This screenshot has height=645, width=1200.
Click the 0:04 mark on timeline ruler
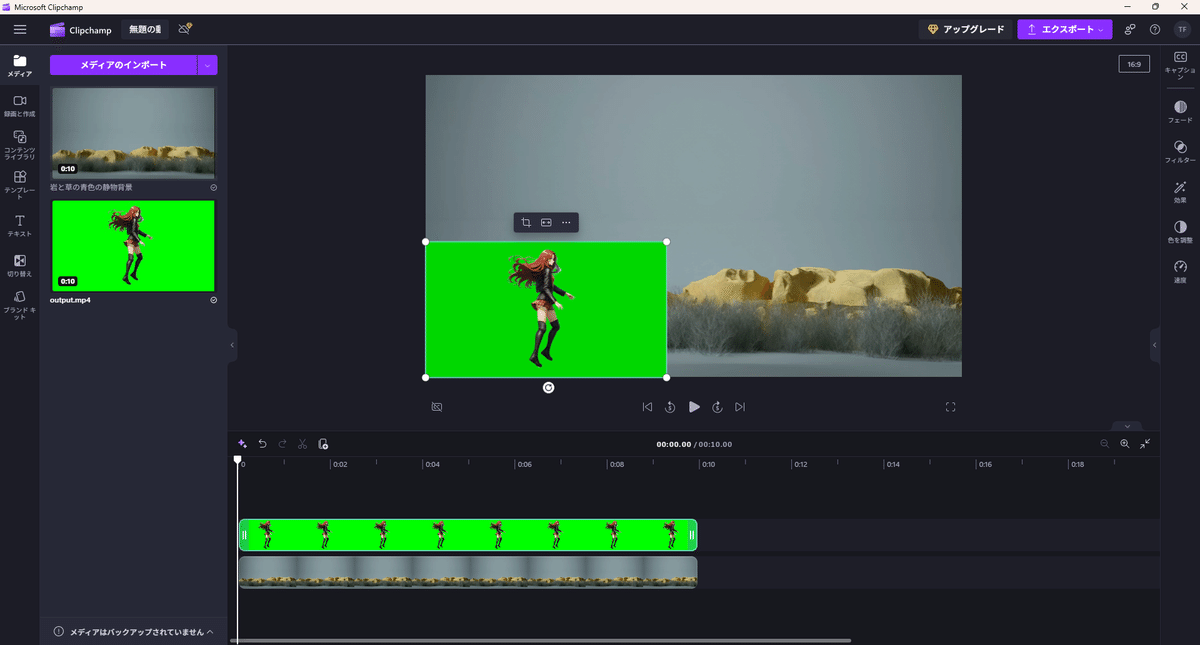(x=430, y=464)
